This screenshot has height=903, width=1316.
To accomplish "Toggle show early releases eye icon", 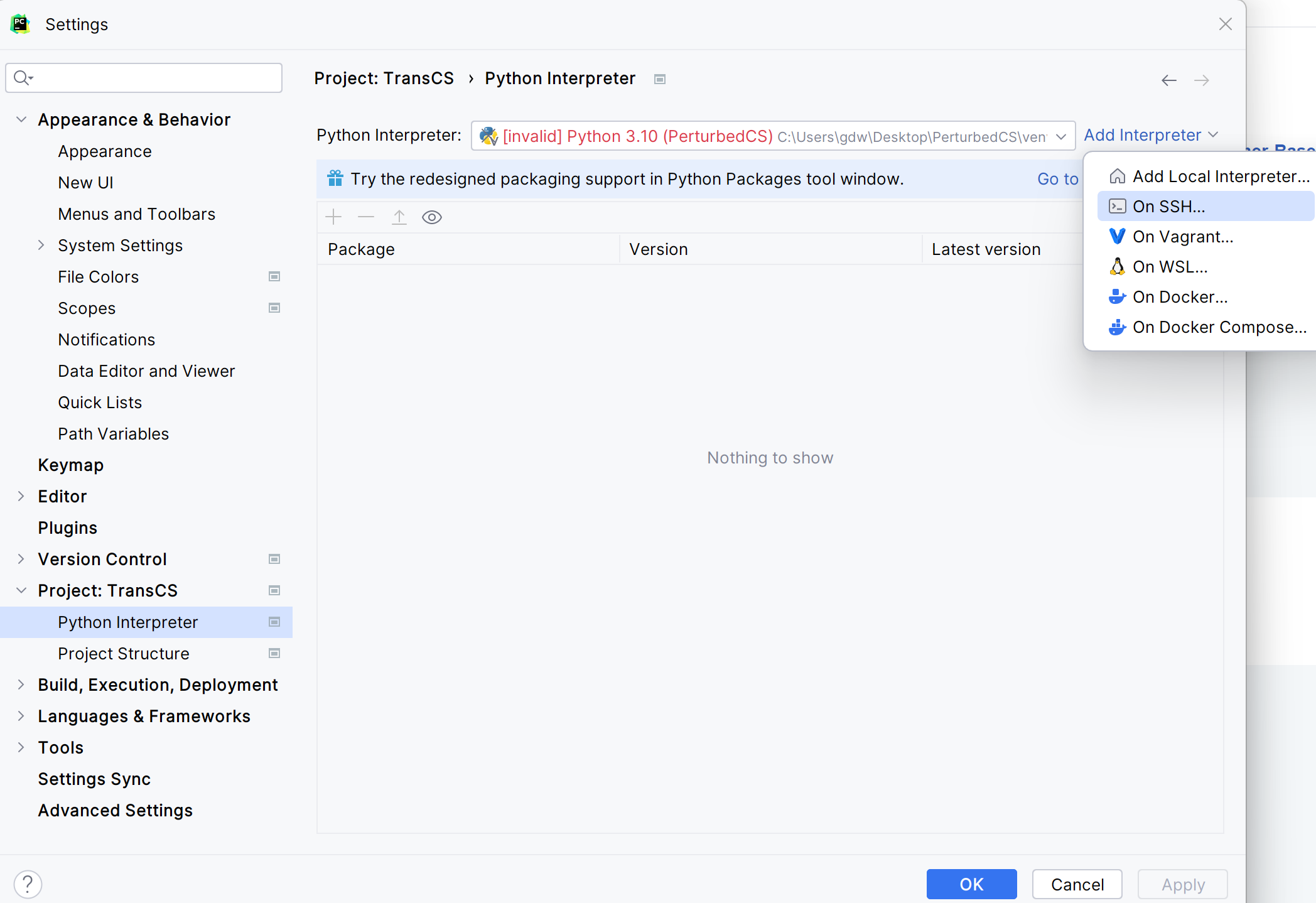I will pyautogui.click(x=432, y=217).
